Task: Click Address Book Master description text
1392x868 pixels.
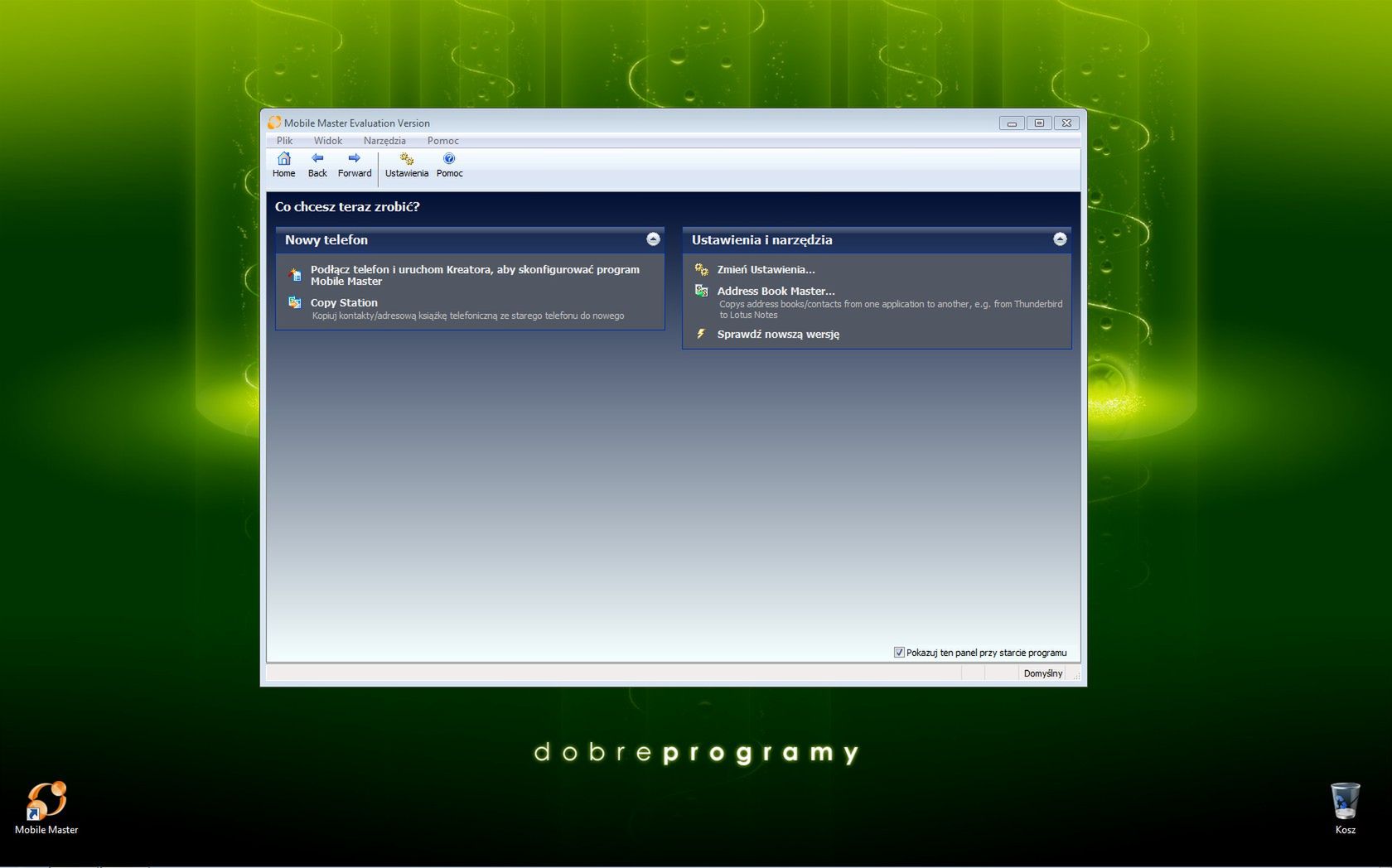Action: [891, 309]
